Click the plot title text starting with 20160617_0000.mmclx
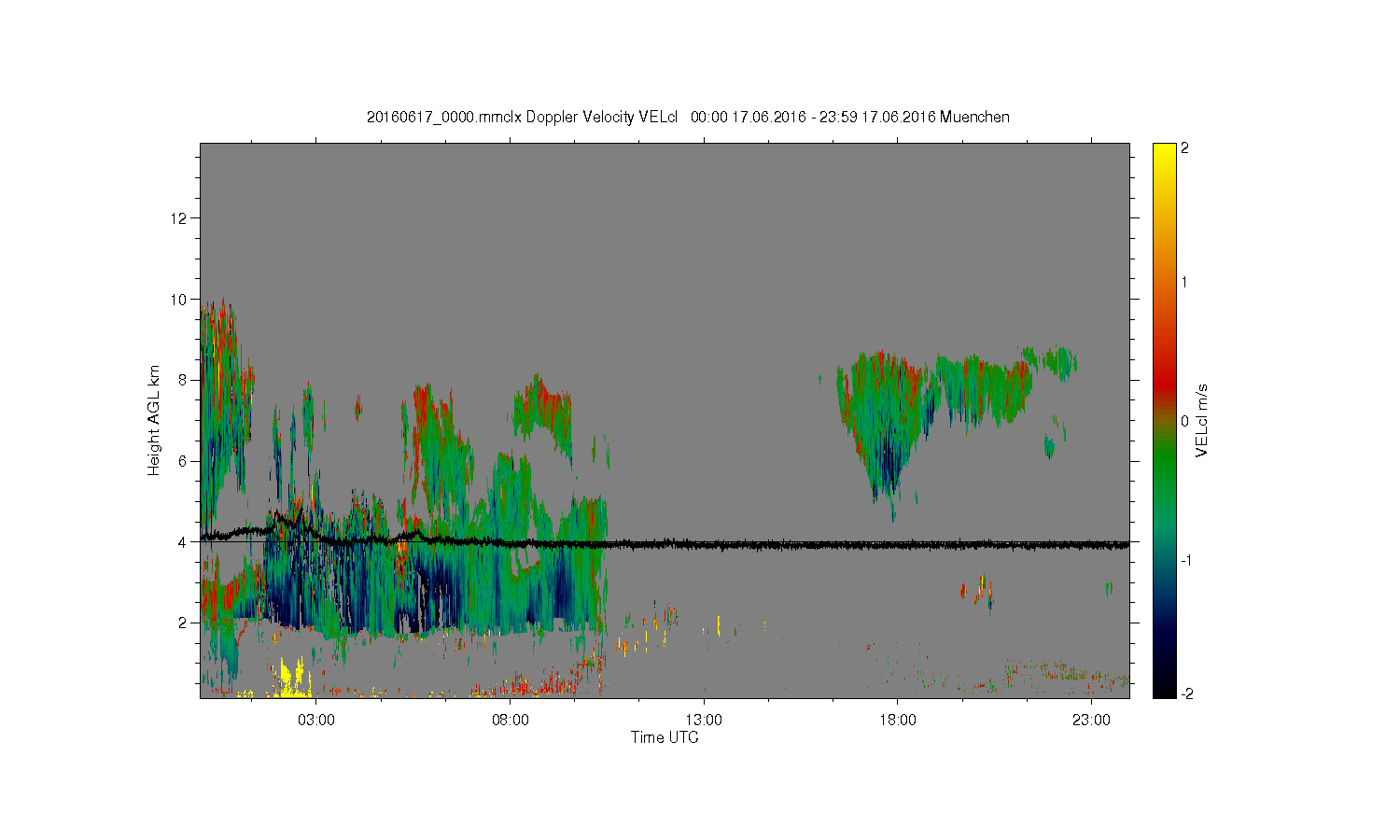This screenshot has width=1400, height=840. pos(688,117)
